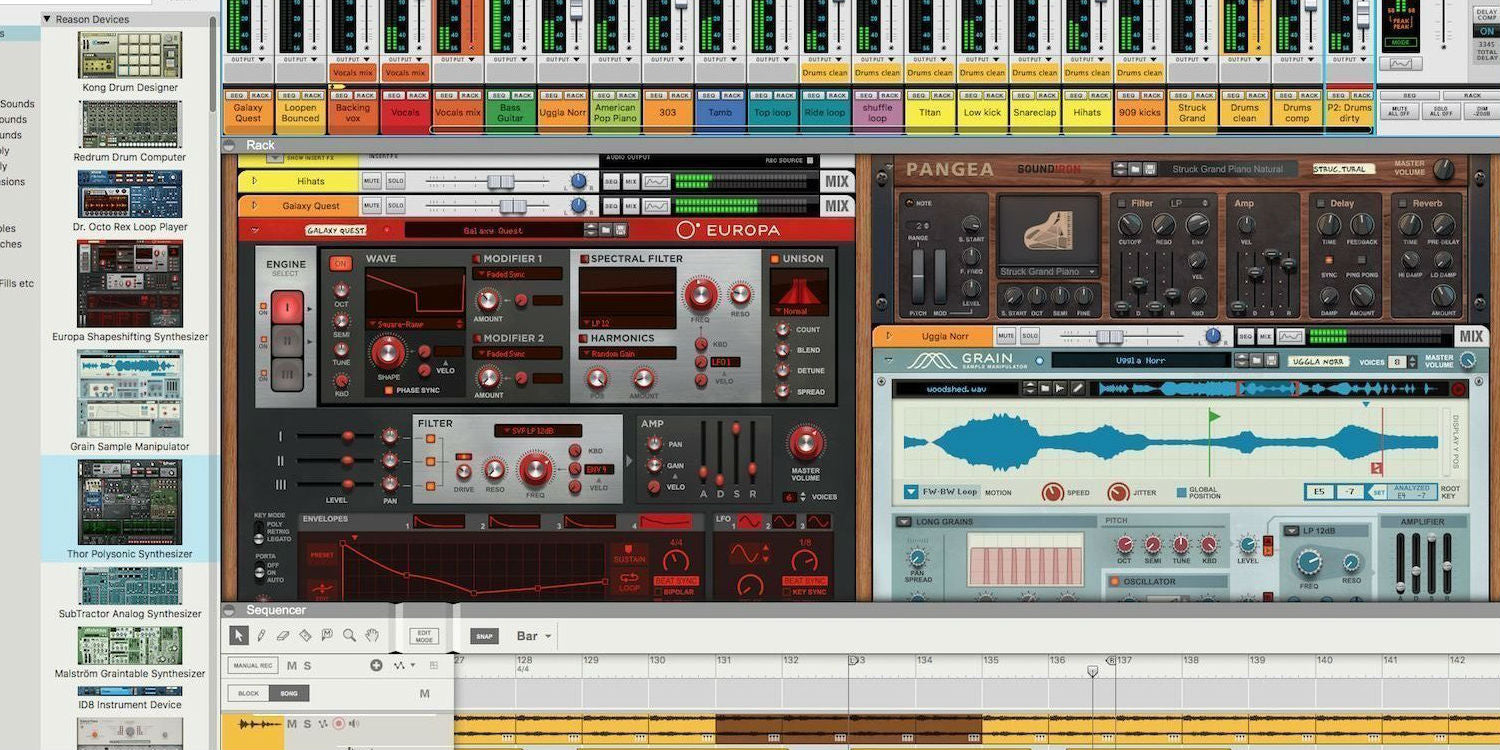Click the record enable icon on the audio track
The image size is (1500, 750).
click(x=338, y=724)
